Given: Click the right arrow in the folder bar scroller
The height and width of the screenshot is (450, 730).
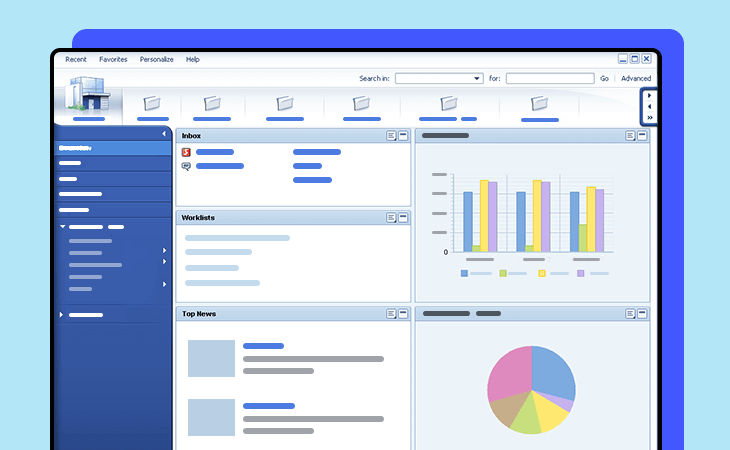Looking at the screenshot, I should click(x=649, y=95).
